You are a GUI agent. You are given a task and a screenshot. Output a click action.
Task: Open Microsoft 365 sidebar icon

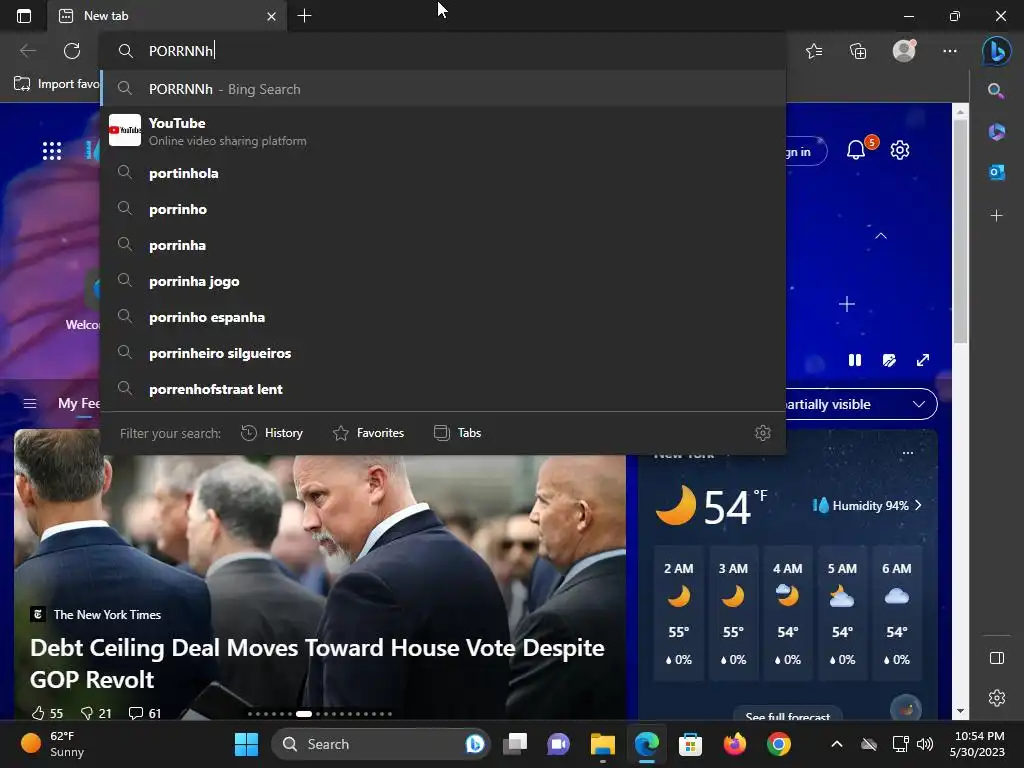[x=997, y=132]
